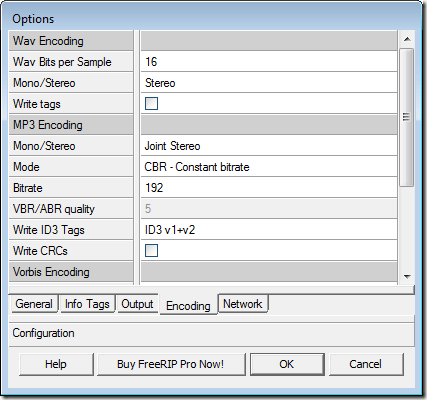Click Buy FreeRIP Pro Now! button
The width and height of the screenshot is (427, 400).
click(x=171, y=364)
